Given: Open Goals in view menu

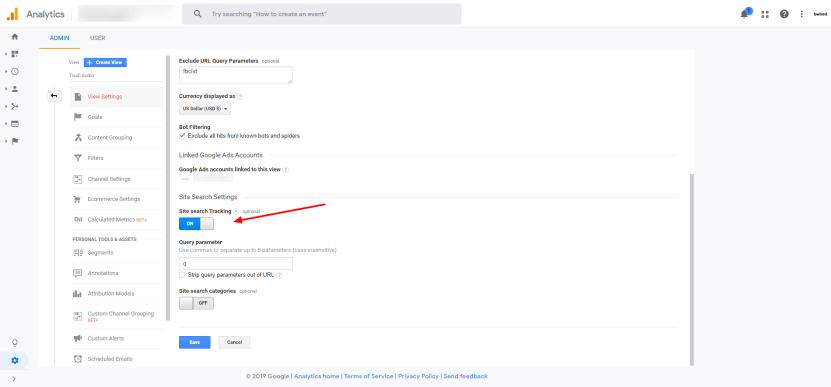Looking at the screenshot, I should [x=117, y=117].
